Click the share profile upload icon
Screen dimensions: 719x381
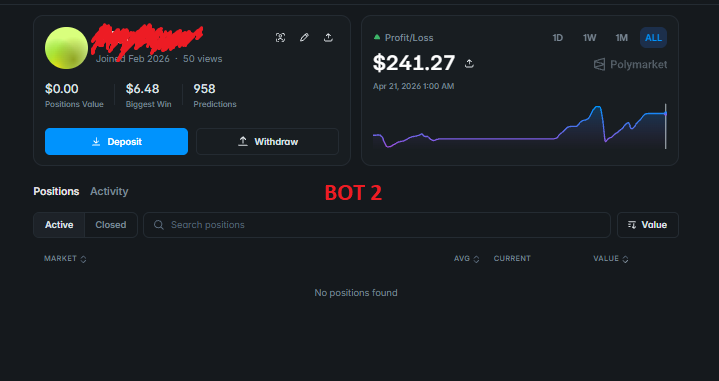pyautogui.click(x=328, y=38)
